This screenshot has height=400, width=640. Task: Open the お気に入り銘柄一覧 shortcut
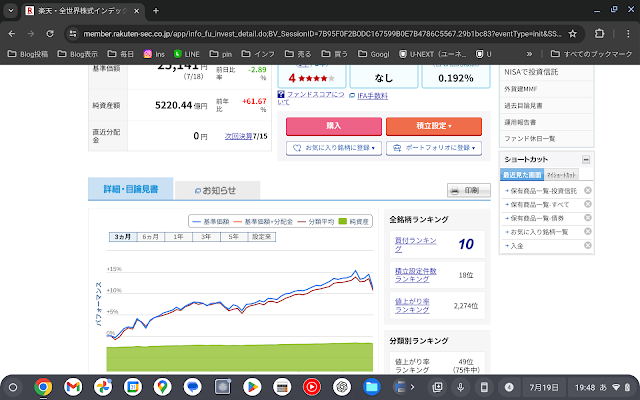click(x=539, y=232)
